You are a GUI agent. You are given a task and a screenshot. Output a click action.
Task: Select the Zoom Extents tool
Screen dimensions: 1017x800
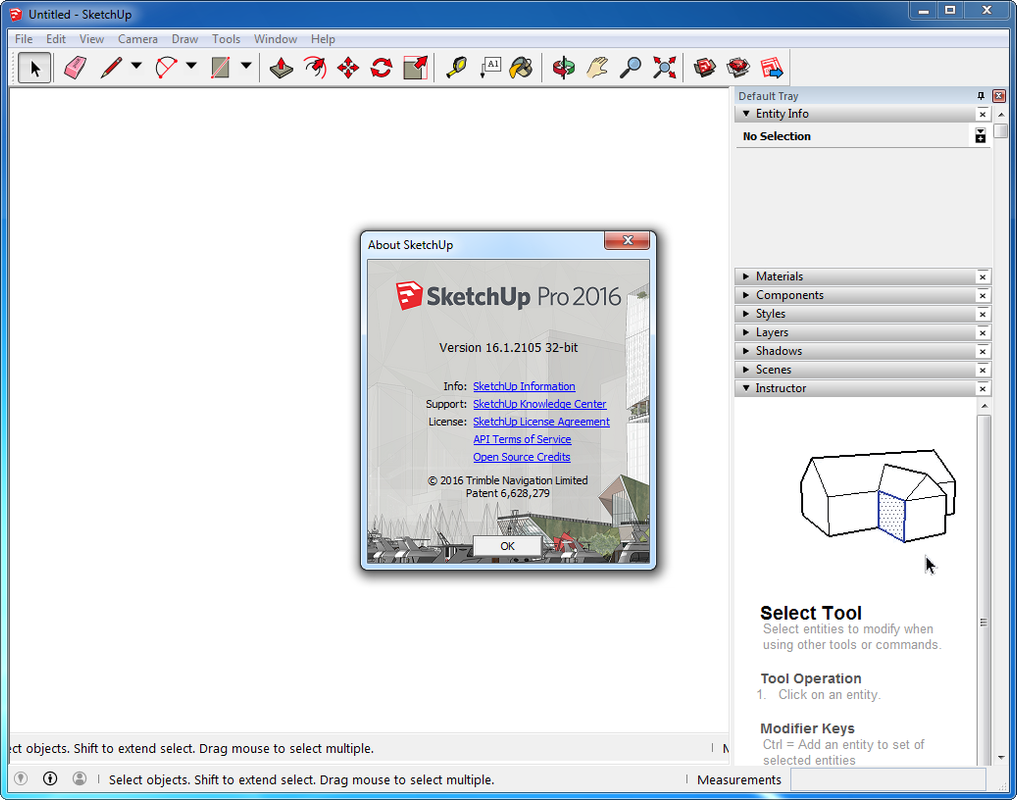pos(664,67)
